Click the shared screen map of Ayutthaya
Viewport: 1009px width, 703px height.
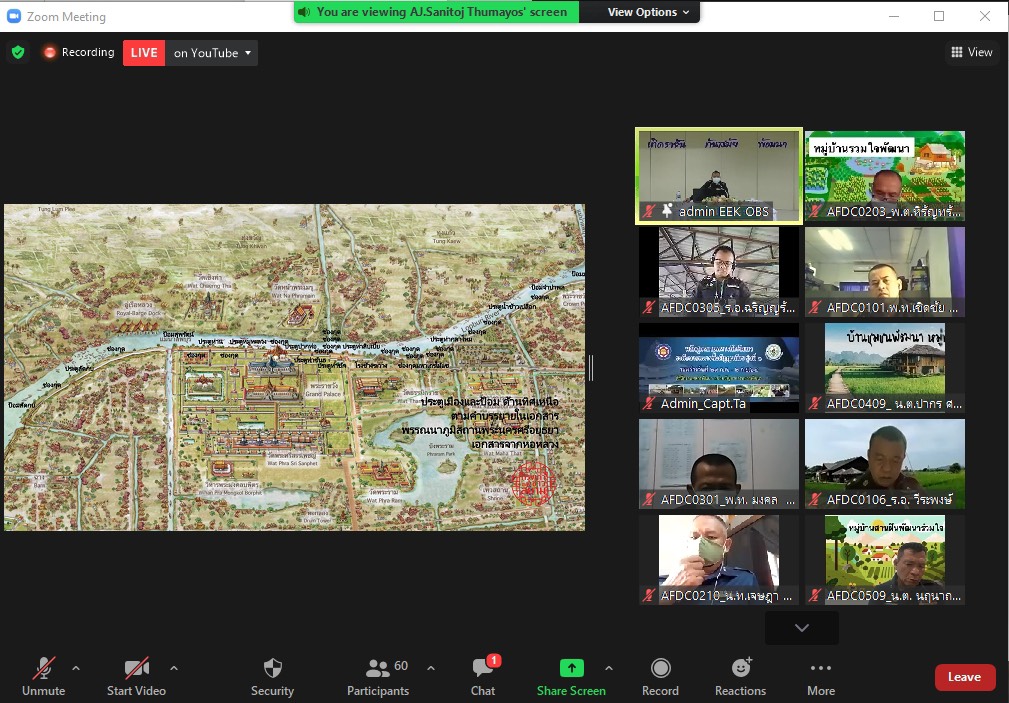[295, 368]
